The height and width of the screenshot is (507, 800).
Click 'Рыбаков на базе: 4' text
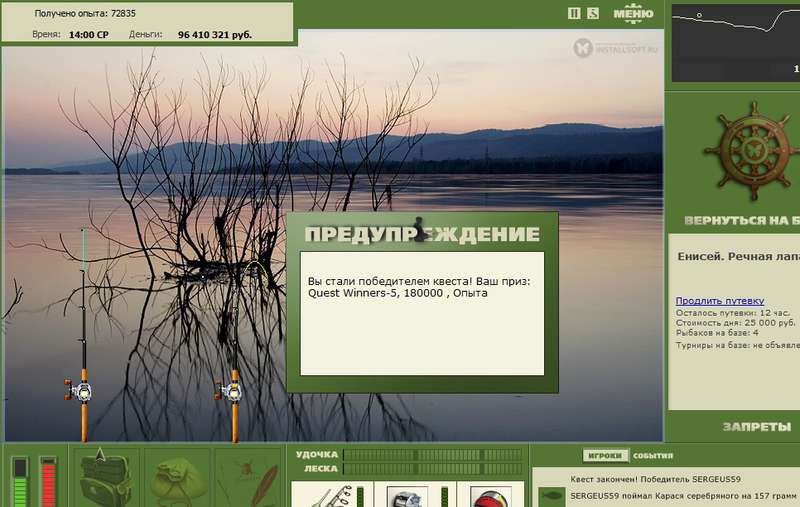[717, 333]
